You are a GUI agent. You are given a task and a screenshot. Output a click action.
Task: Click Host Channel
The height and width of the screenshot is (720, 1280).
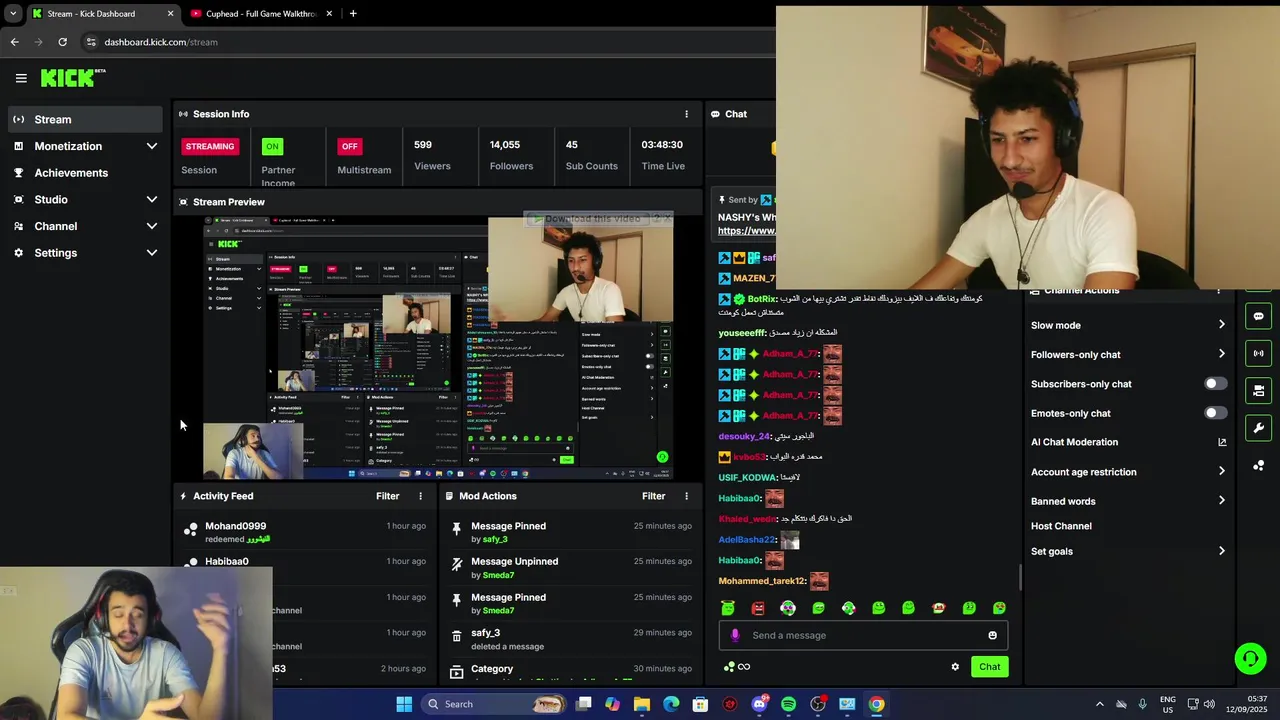point(1061,526)
